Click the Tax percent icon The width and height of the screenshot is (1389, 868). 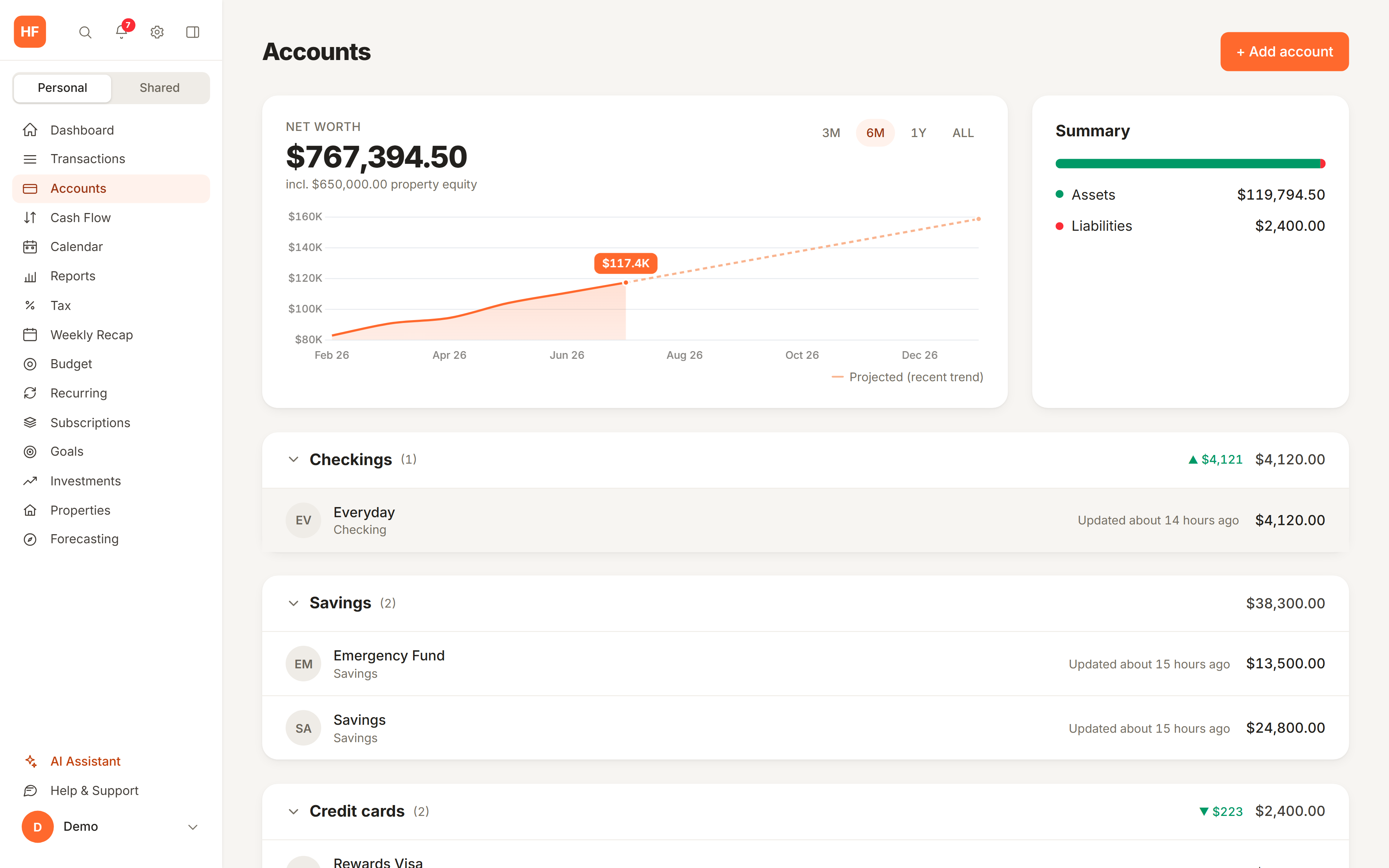click(30, 305)
